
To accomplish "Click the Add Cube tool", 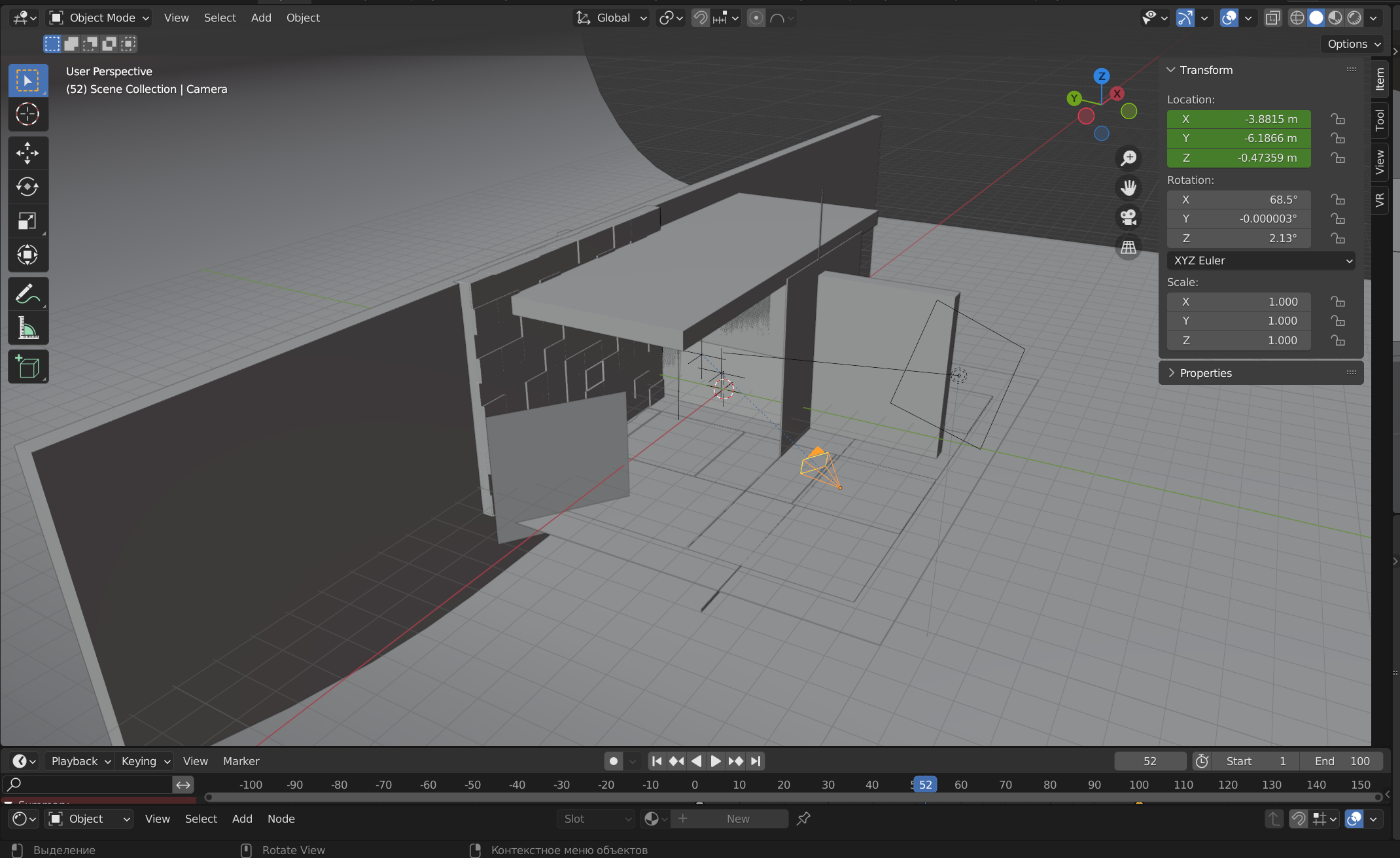I will [x=27, y=367].
